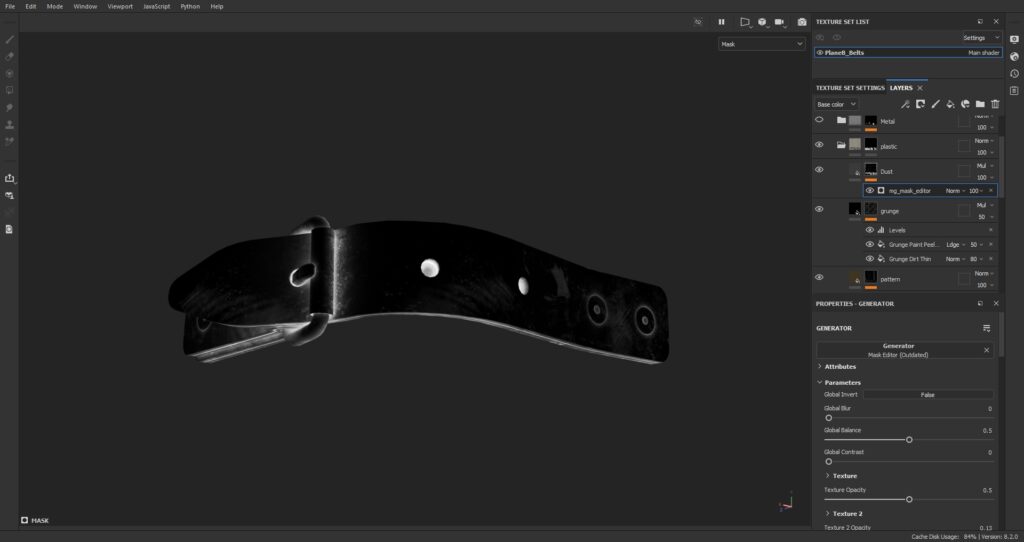
Task: Open the File menu
Action: click(10, 7)
